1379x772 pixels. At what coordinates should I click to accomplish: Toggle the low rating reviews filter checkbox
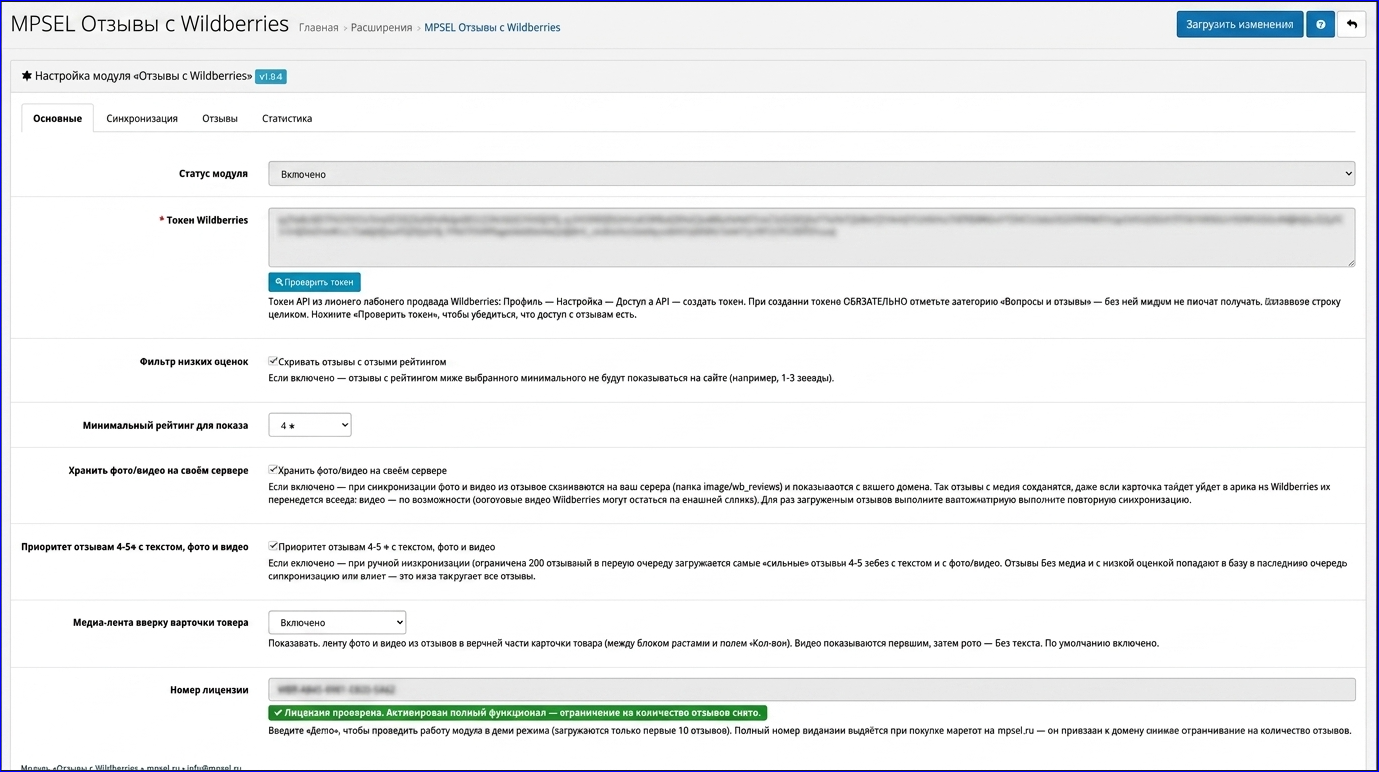273,361
